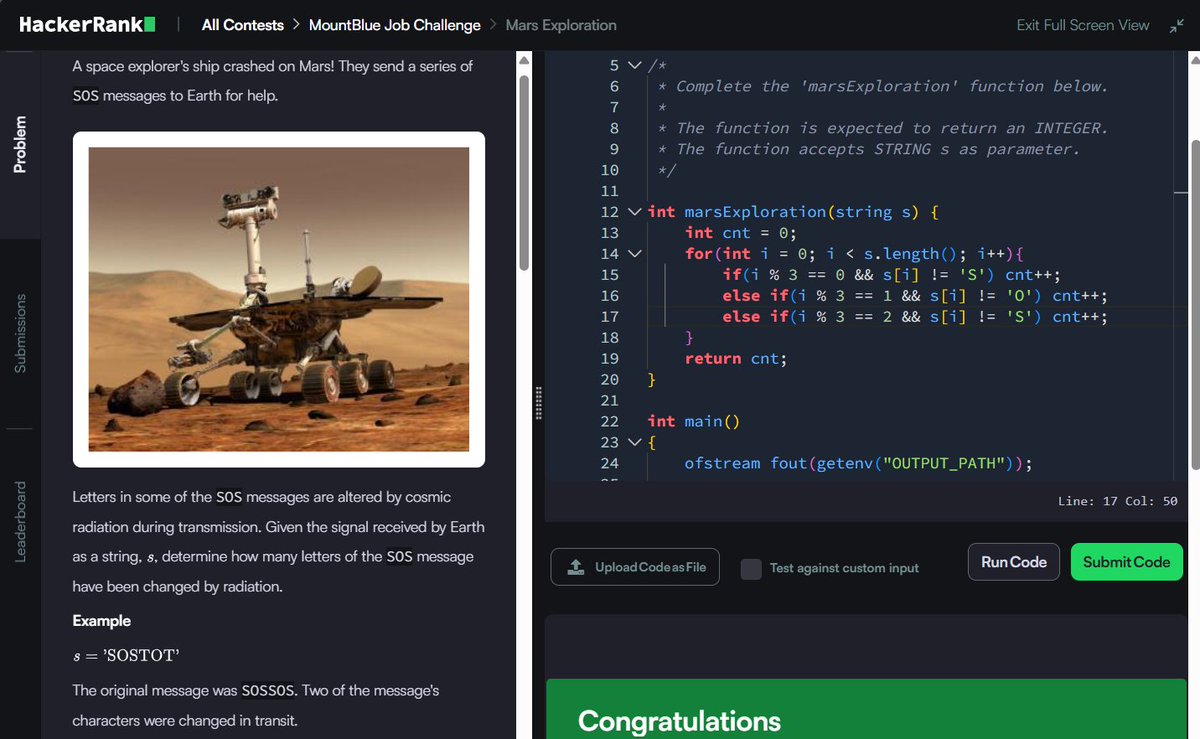Click 'ofstream fout' code on line 24
The width and height of the screenshot is (1200, 739).
coord(858,464)
